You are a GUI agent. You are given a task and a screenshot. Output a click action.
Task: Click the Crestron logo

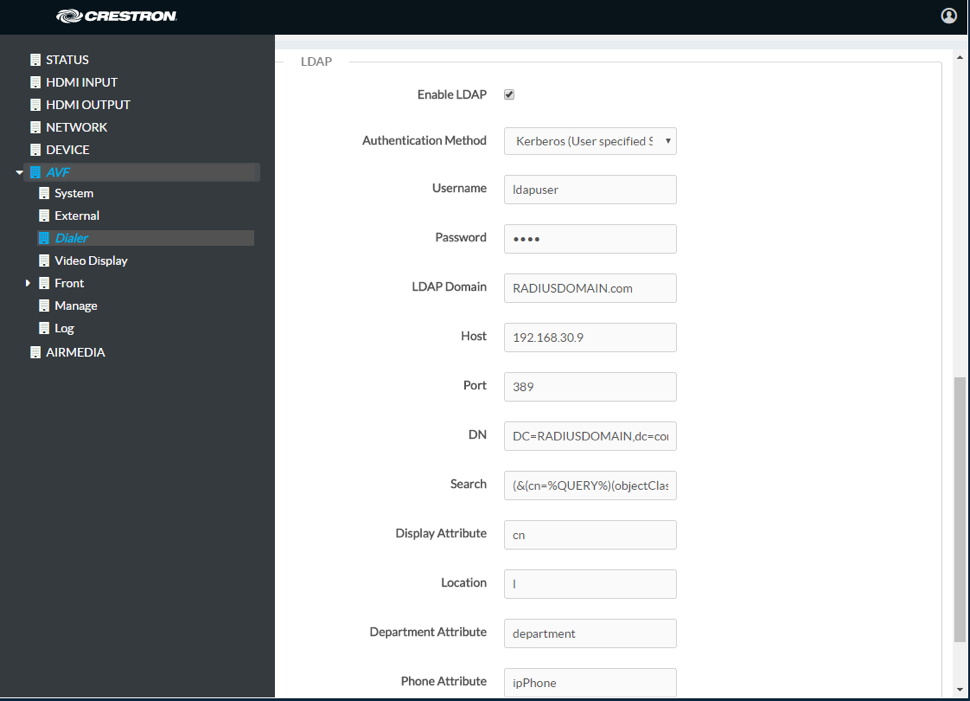pos(113,16)
